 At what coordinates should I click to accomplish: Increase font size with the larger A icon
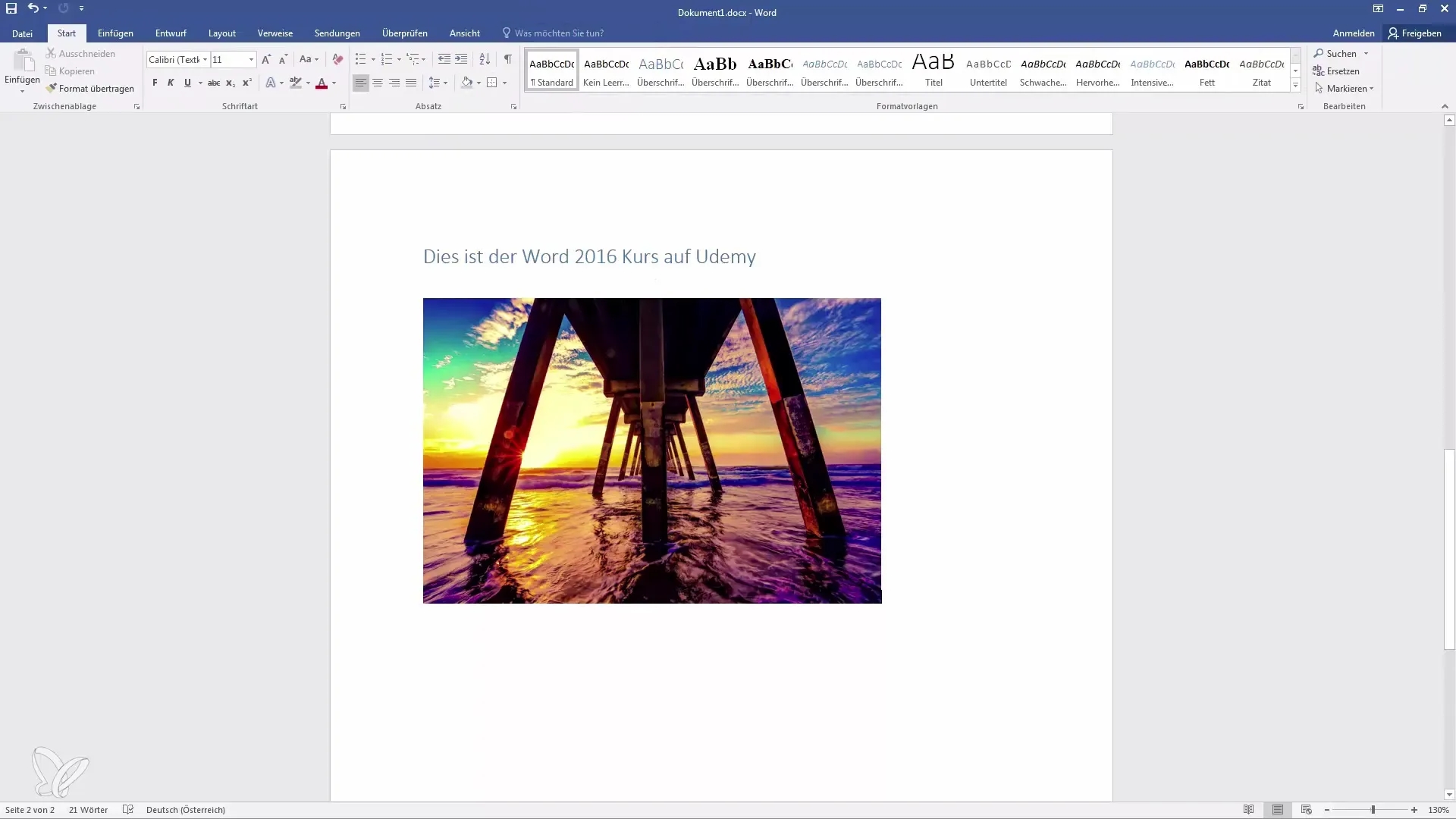pos(266,59)
